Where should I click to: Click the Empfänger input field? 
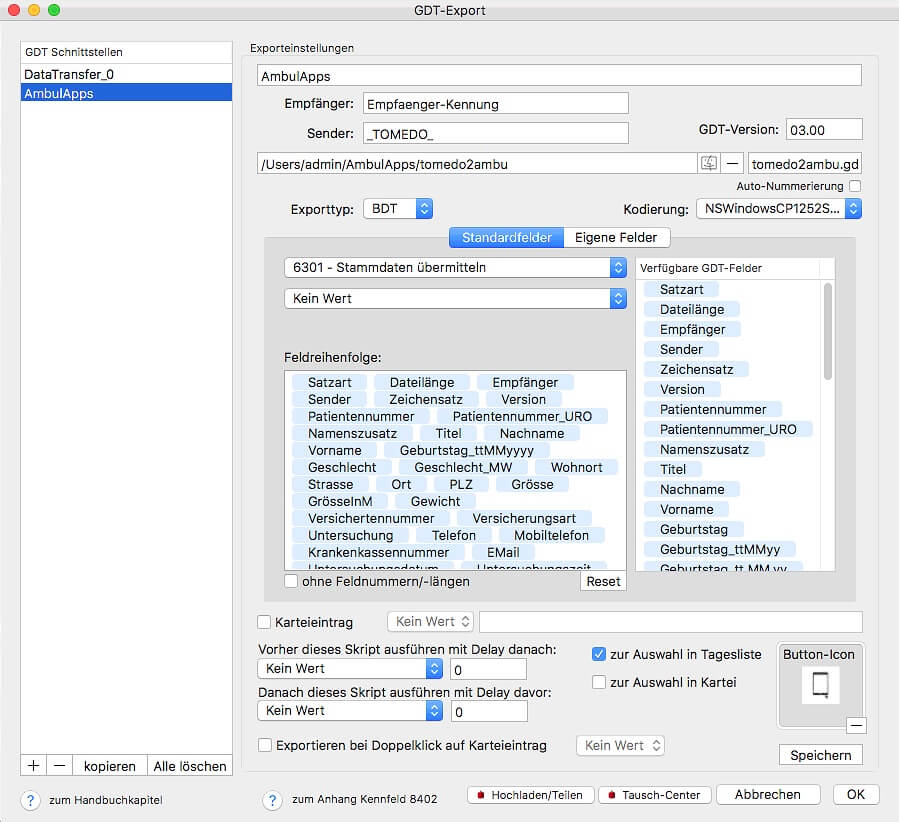[x=495, y=104]
